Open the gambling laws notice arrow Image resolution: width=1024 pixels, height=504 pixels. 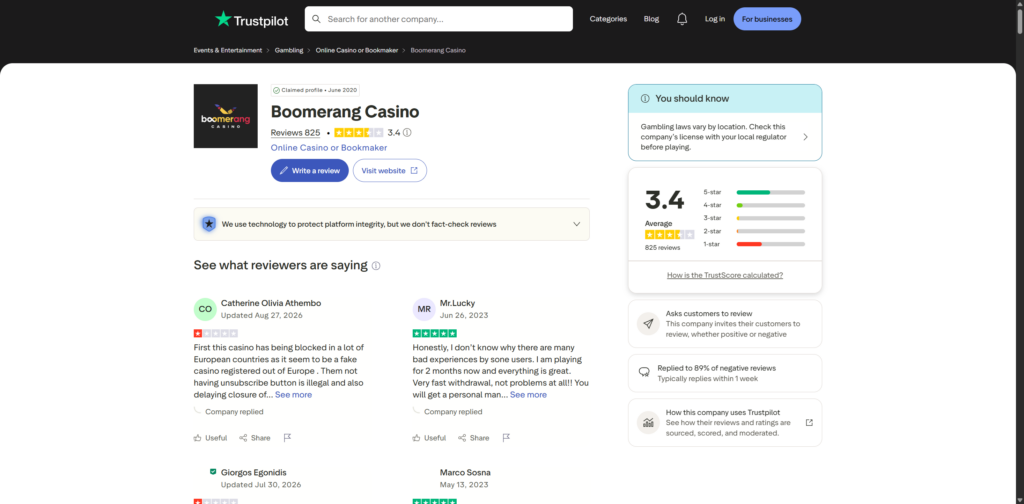tap(805, 137)
